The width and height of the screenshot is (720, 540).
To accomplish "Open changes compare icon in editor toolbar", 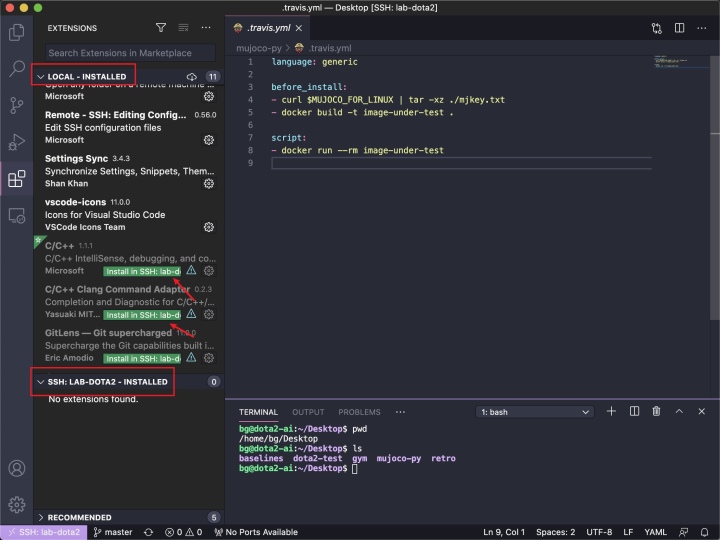I will (657, 28).
